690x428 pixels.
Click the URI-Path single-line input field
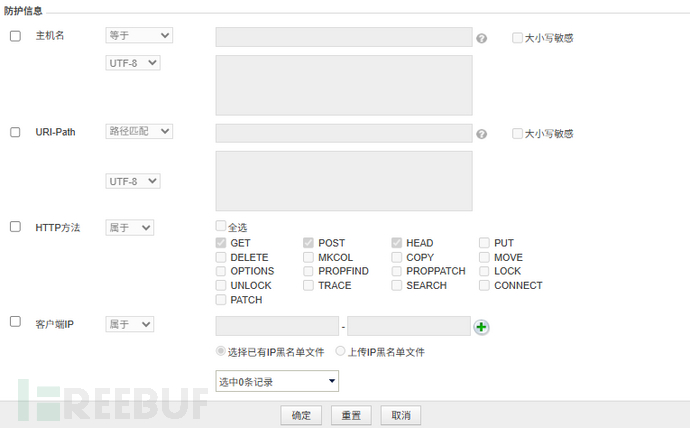click(344, 133)
